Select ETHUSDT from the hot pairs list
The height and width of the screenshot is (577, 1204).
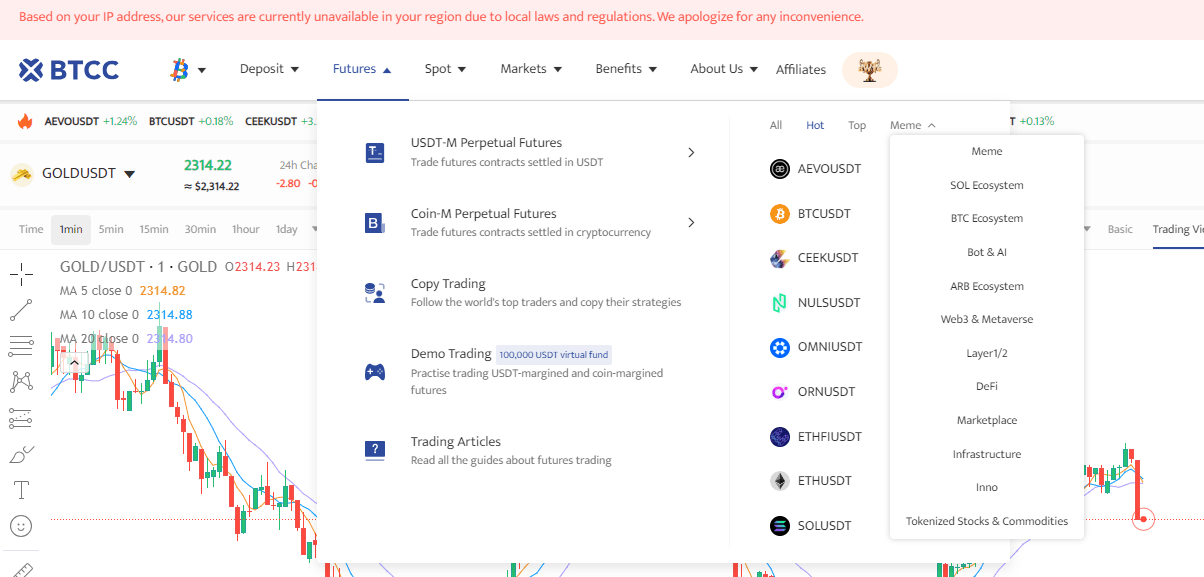pyautogui.click(x=824, y=481)
